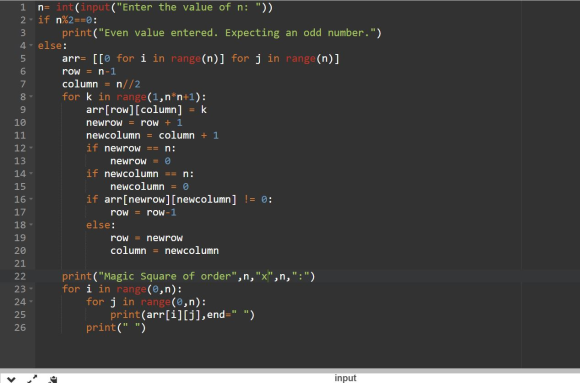This screenshot has width=580, height=383.
Task: Click 'column = newcolumn' on line 20
Action: (x=165, y=251)
